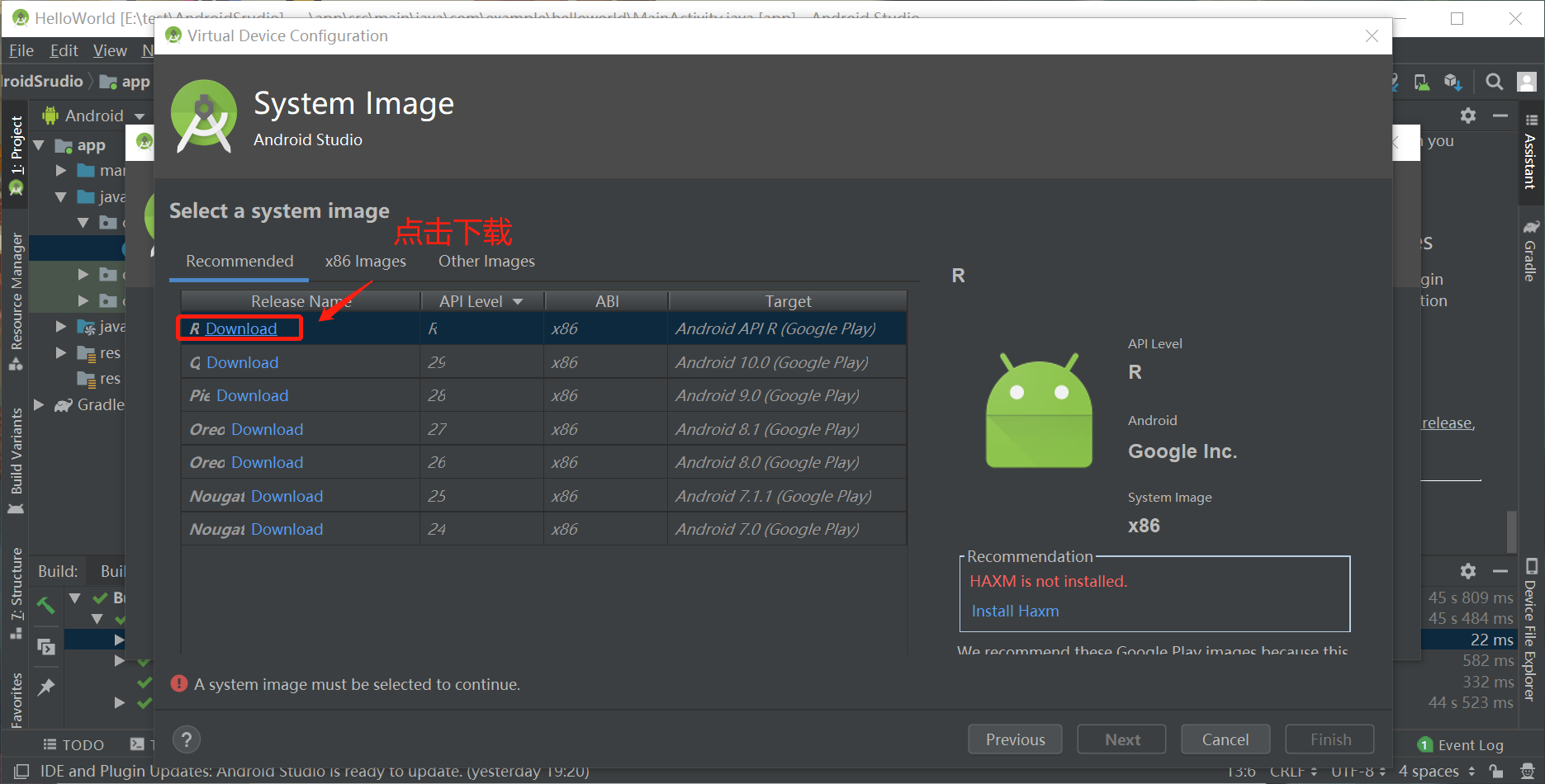Open the View menu

tap(110, 51)
